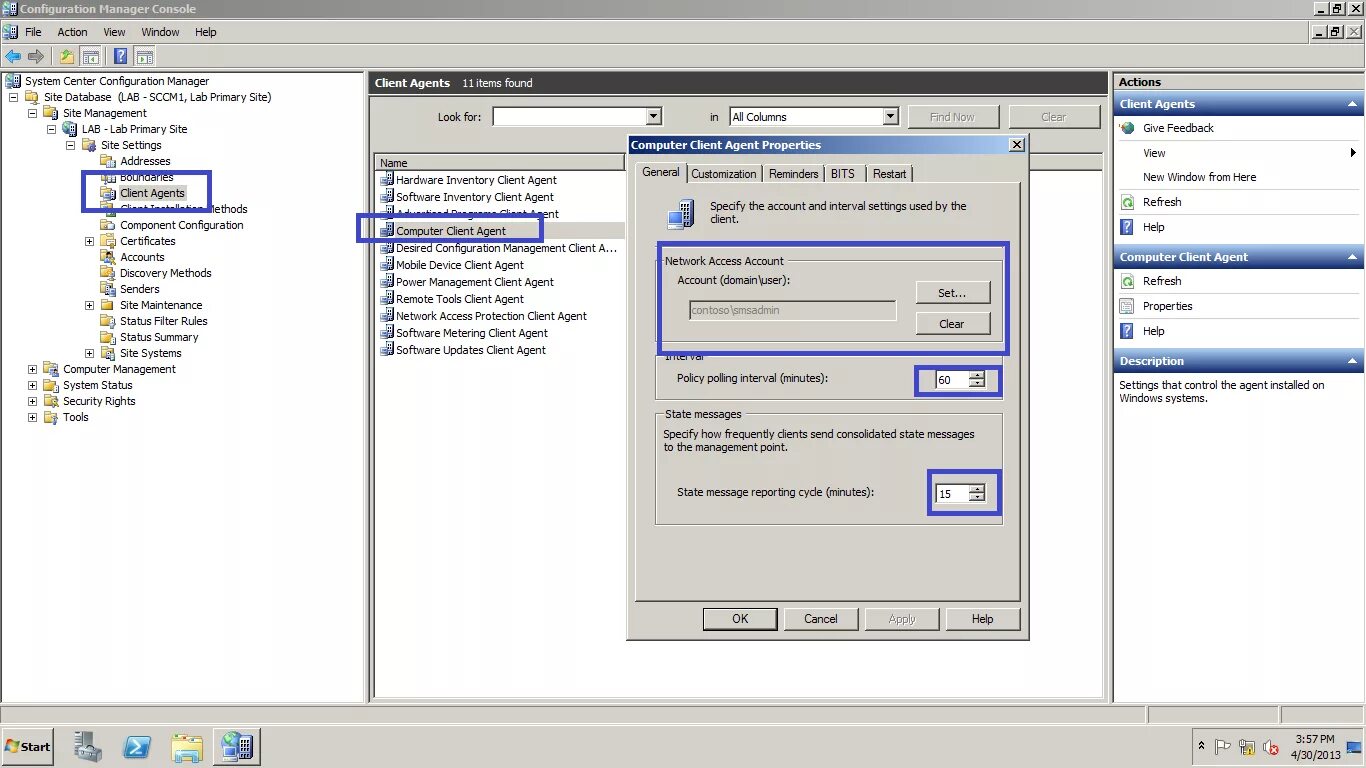1366x768 pixels.
Task: Click the Accounts icon in the tree
Action: click(108, 257)
